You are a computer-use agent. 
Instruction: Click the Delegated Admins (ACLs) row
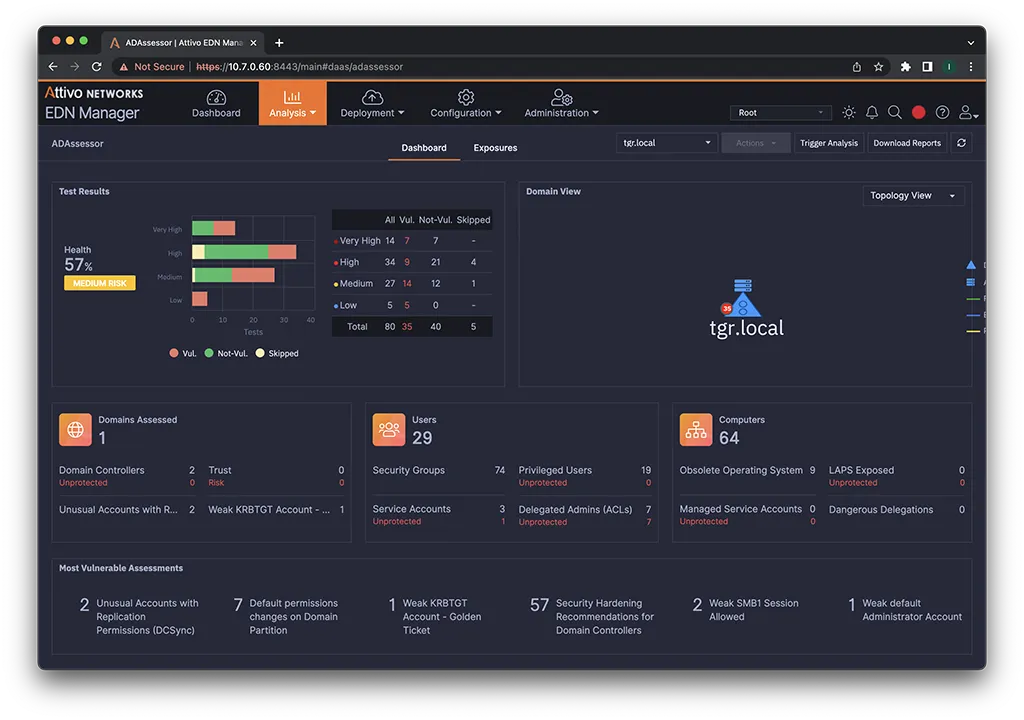(x=584, y=515)
